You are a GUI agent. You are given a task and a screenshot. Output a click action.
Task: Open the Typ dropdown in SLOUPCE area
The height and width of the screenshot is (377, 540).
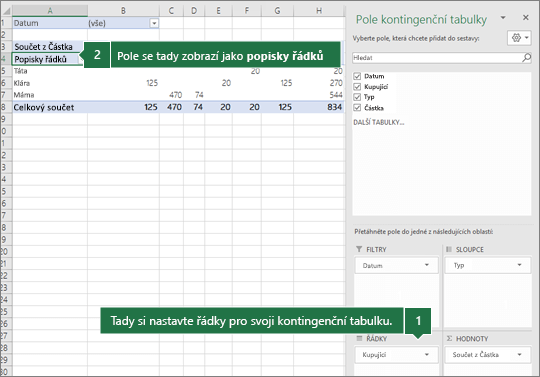pyautogui.click(x=519, y=265)
